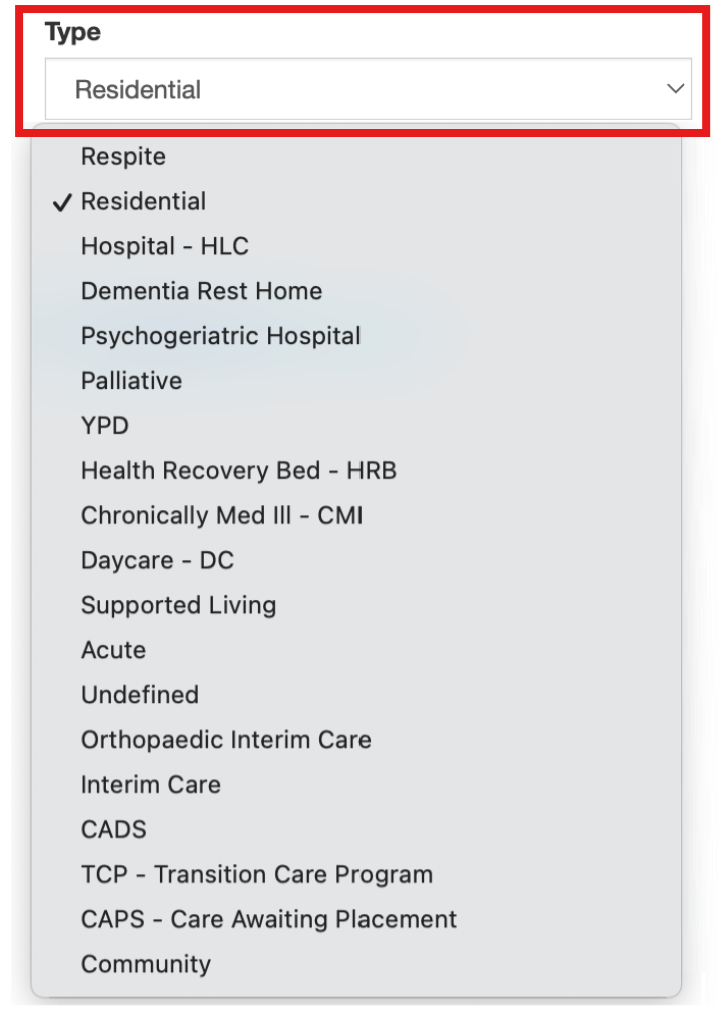Choose Residential from the list
The height and width of the screenshot is (1014, 718).
pos(143,201)
